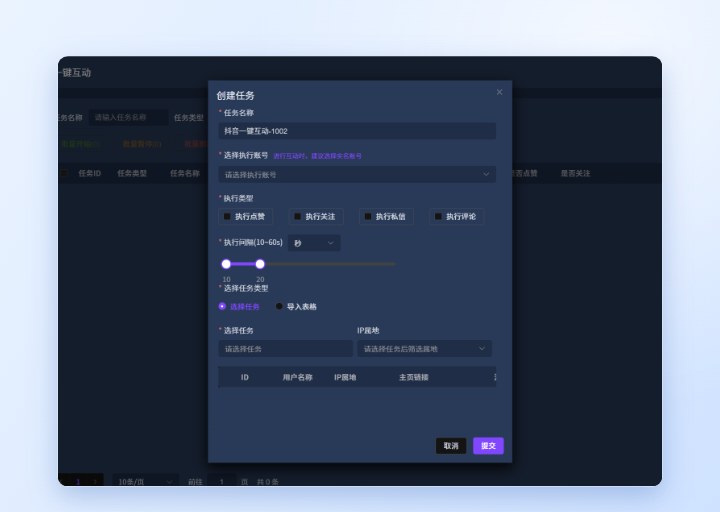Viewport: 720px width, 512px height.
Task: Click the slider handle at 10
Action: click(226, 264)
